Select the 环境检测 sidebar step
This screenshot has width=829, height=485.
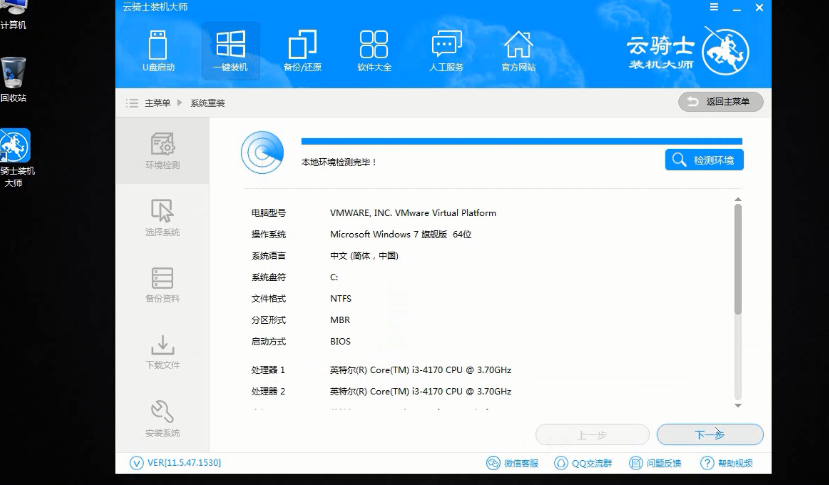(x=162, y=151)
